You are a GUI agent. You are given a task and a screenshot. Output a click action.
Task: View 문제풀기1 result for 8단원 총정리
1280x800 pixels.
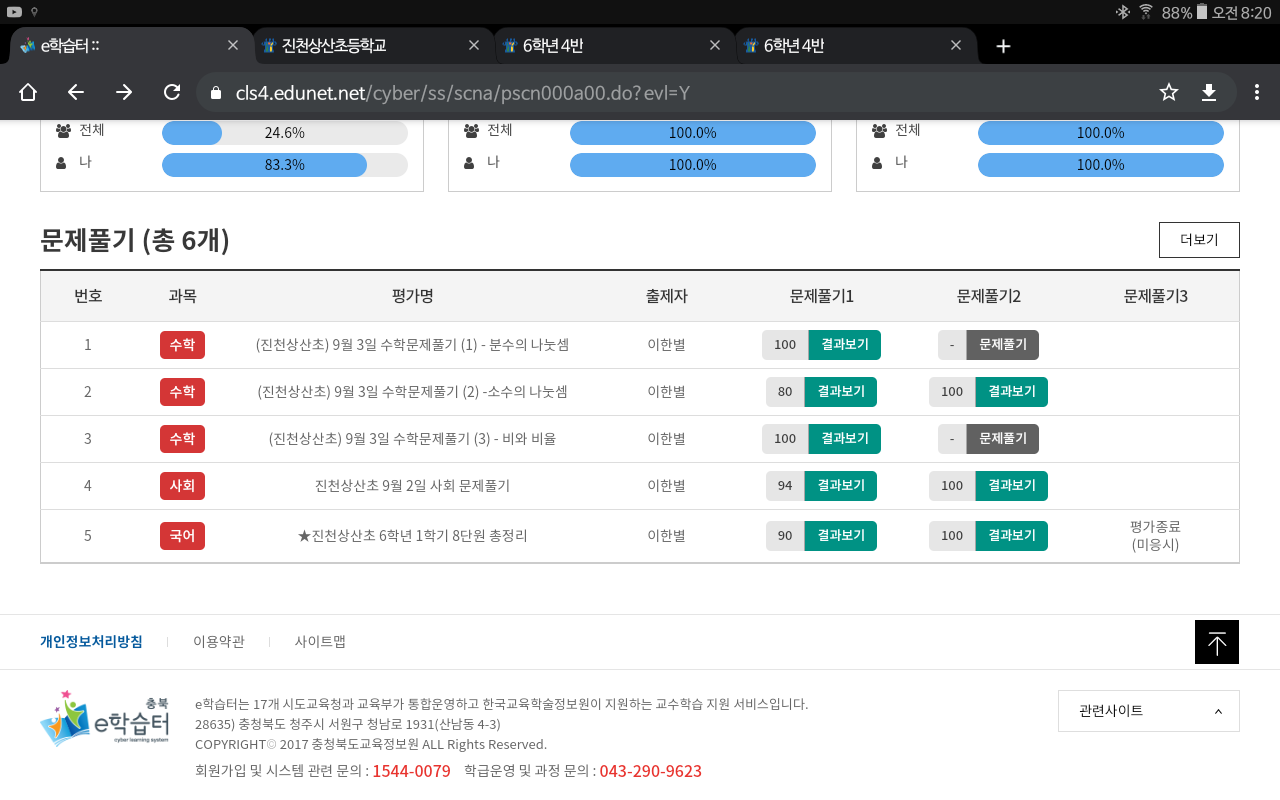click(841, 536)
